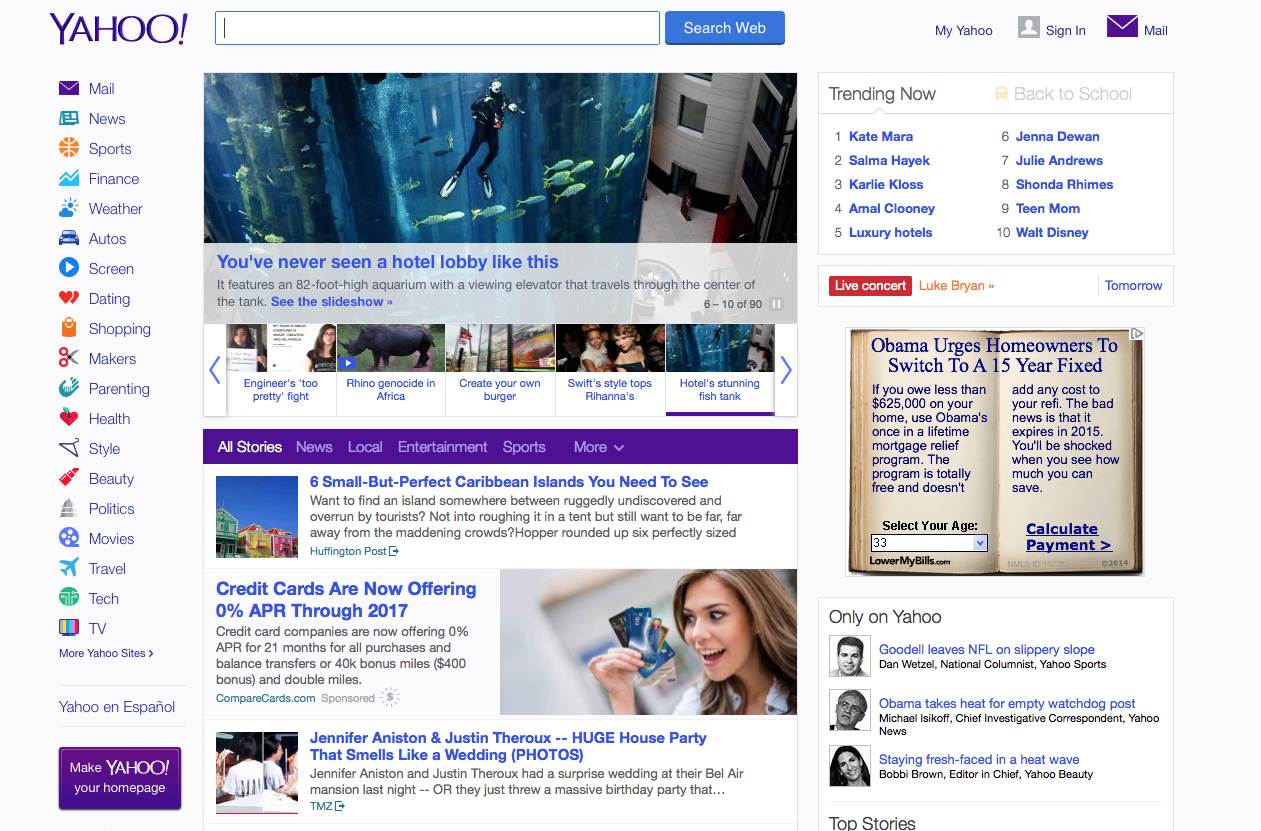Select the Local stories tab
Viewport: 1261px width, 831px height.
[365, 447]
